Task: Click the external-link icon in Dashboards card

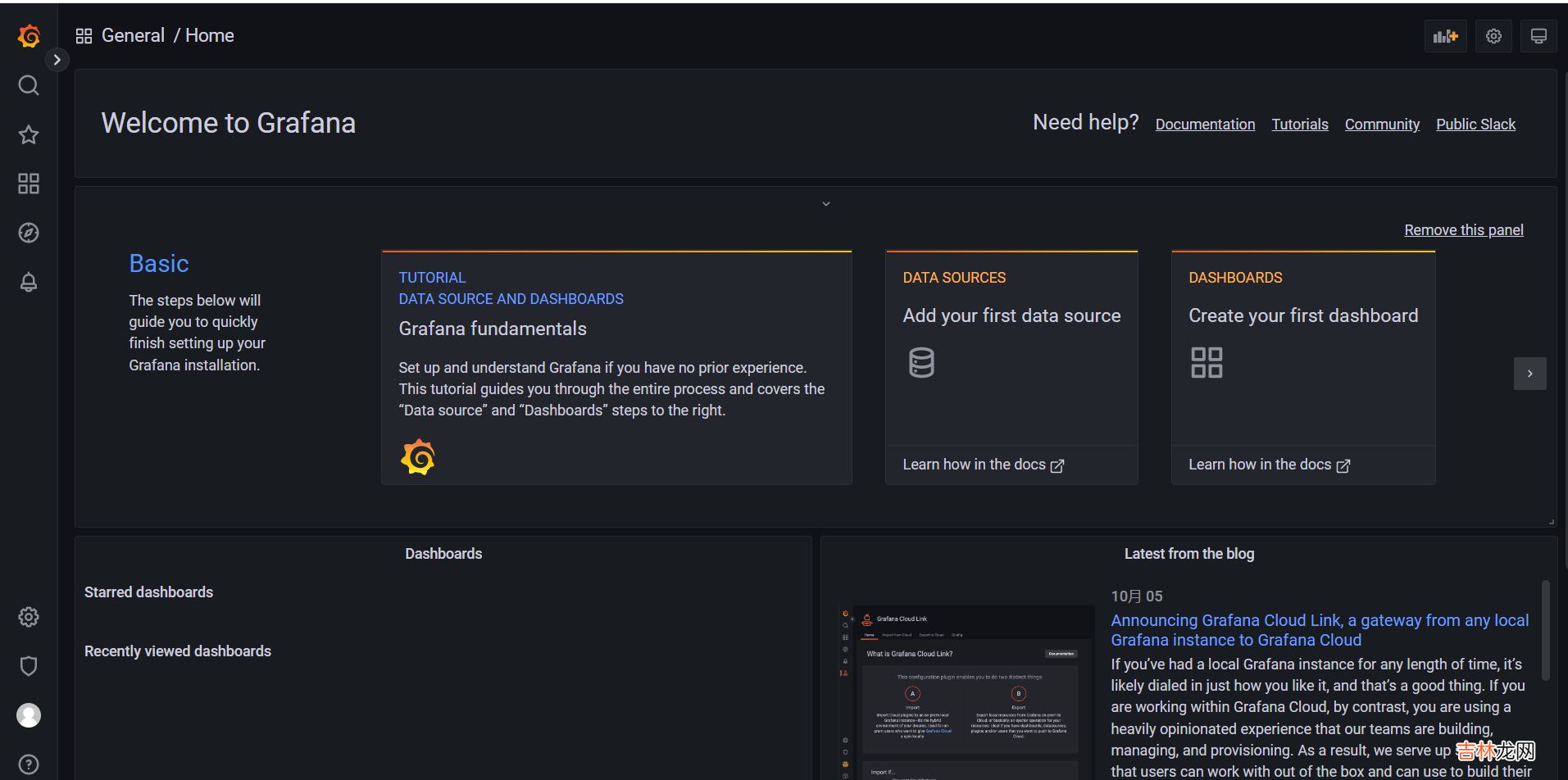Action: click(1343, 465)
